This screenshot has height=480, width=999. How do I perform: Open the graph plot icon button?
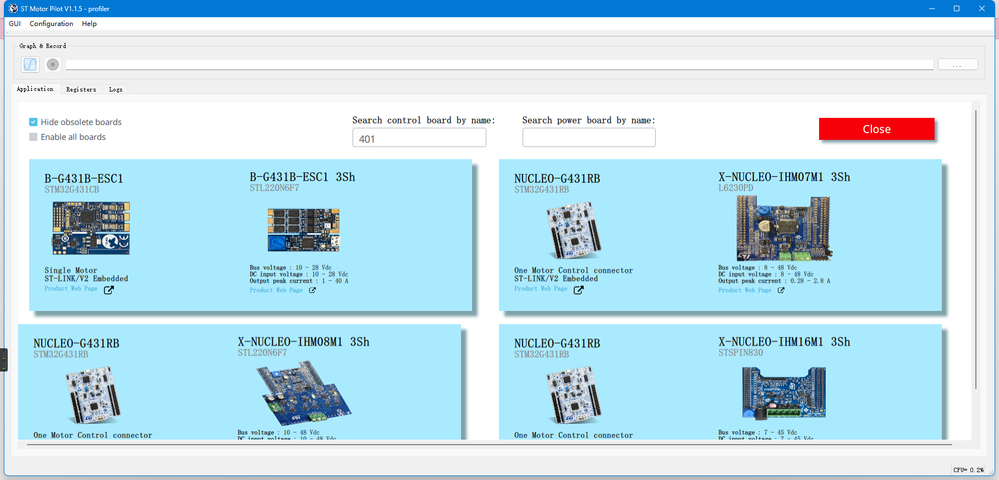coord(31,64)
